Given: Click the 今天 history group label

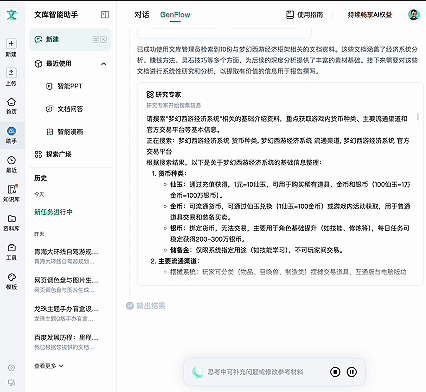Looking at the screenshot, I should click(39, 194).
